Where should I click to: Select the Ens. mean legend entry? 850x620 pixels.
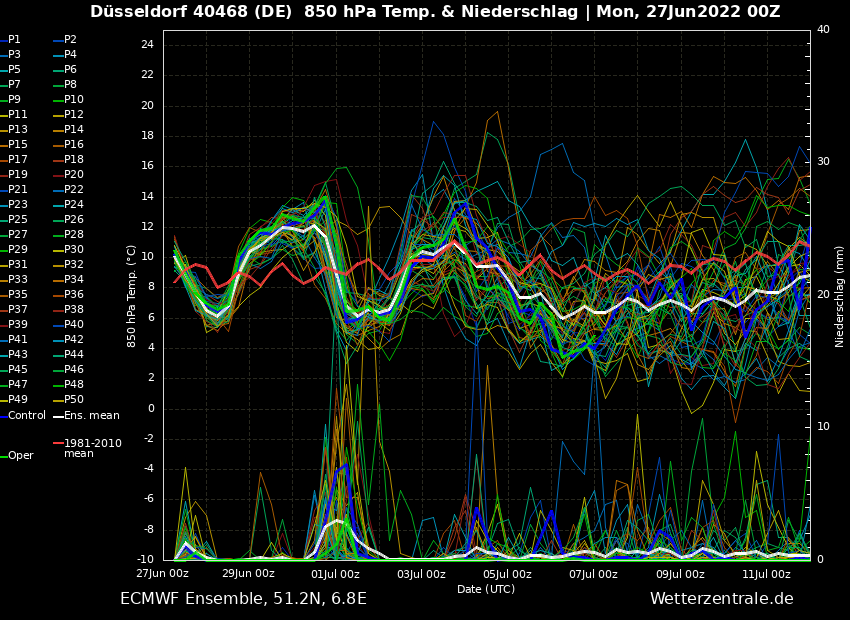coord(92,415)
